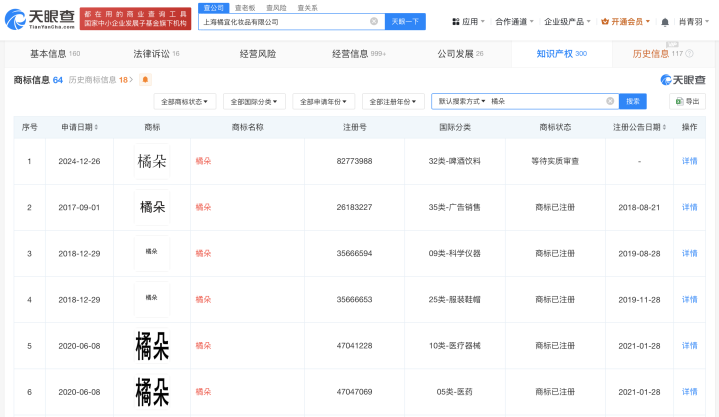Click the 历史商标信息 18 link
719x417 pixels.
[101, 79]
